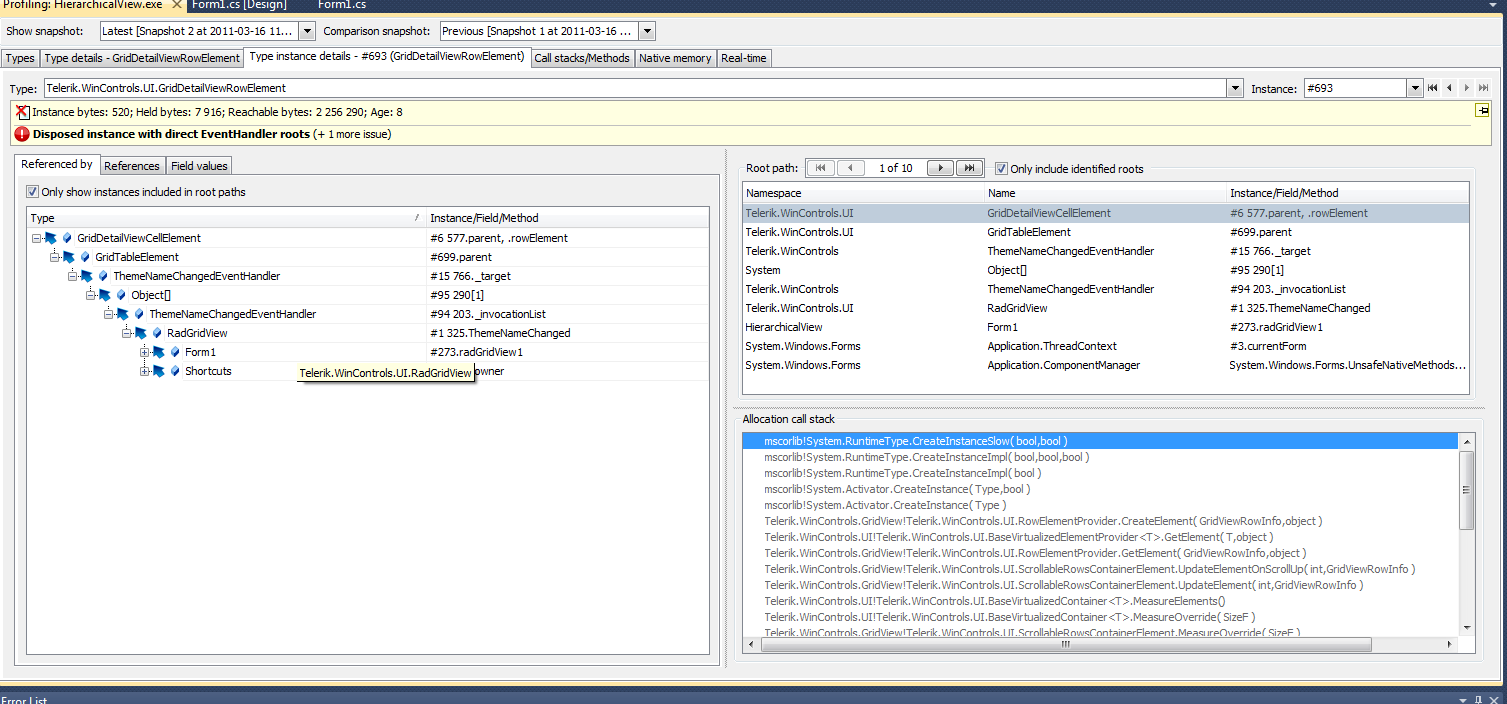
Task: Uncheck Only show instances included in root paths
Action: (33, 192)
